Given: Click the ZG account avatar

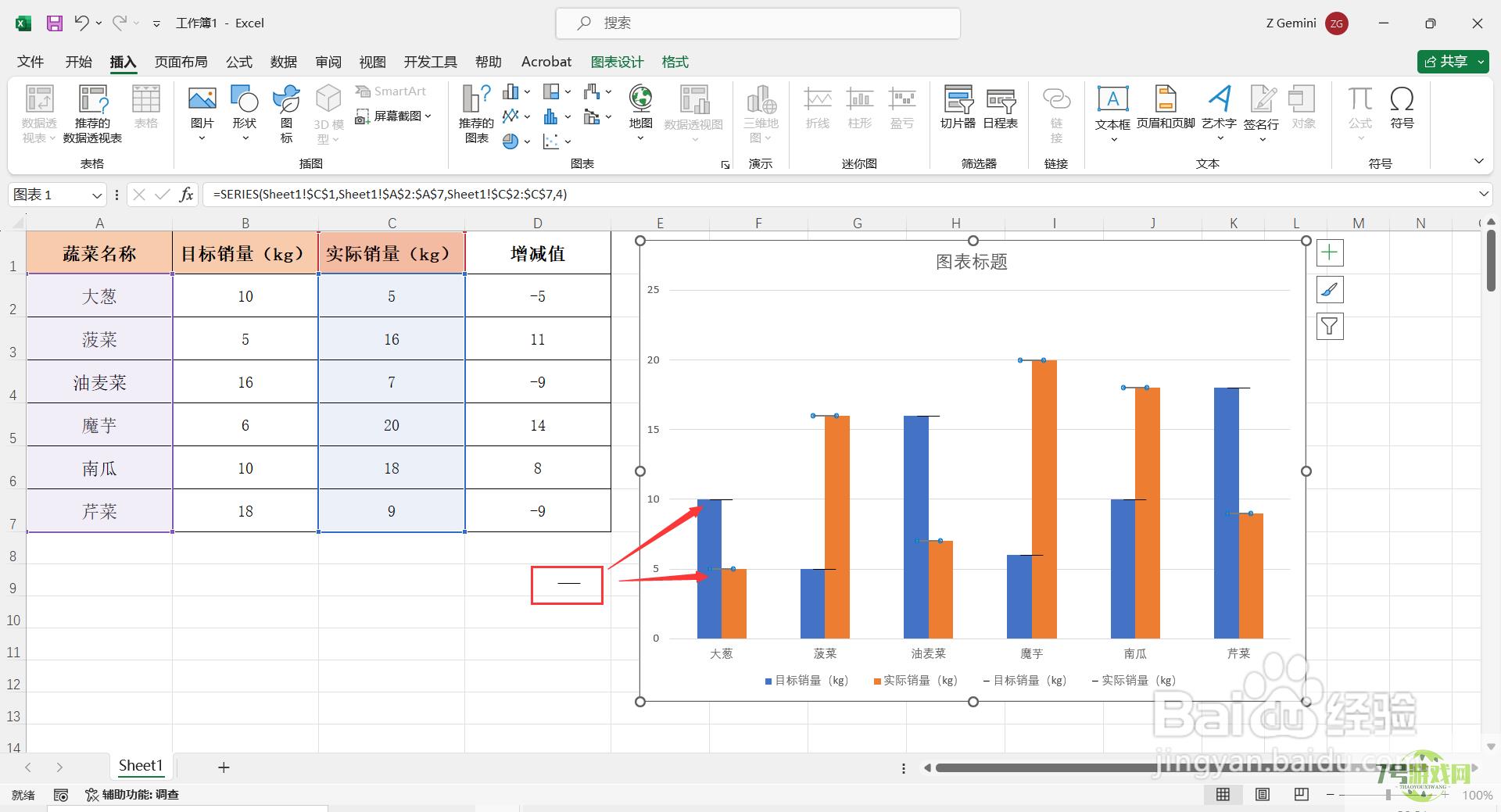Looking at the screenshot, I should tap(1337, 23).
